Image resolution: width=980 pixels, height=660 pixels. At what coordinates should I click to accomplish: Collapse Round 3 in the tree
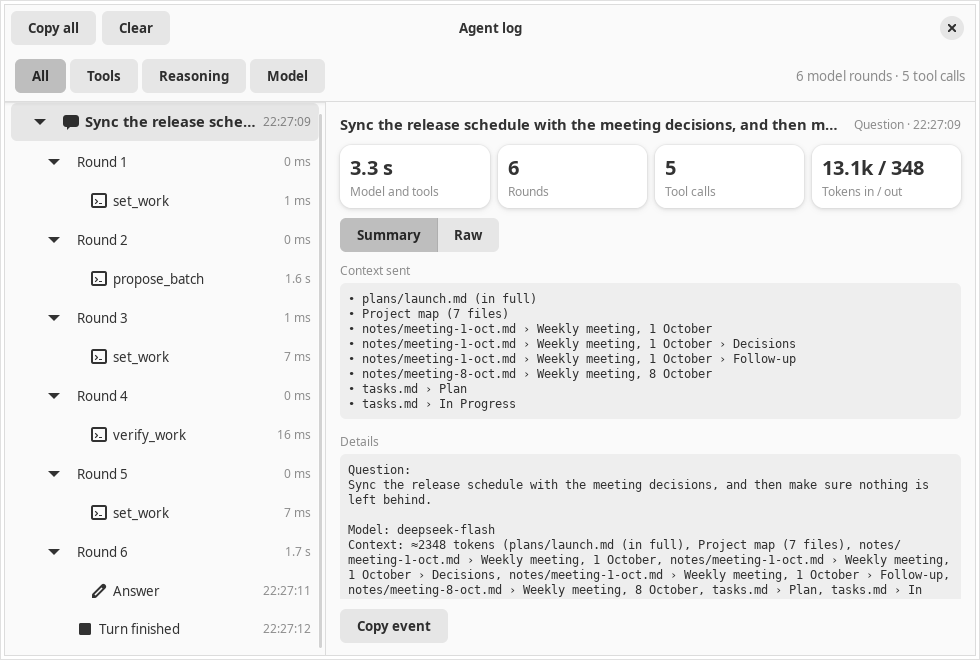[x=54, y=318]
